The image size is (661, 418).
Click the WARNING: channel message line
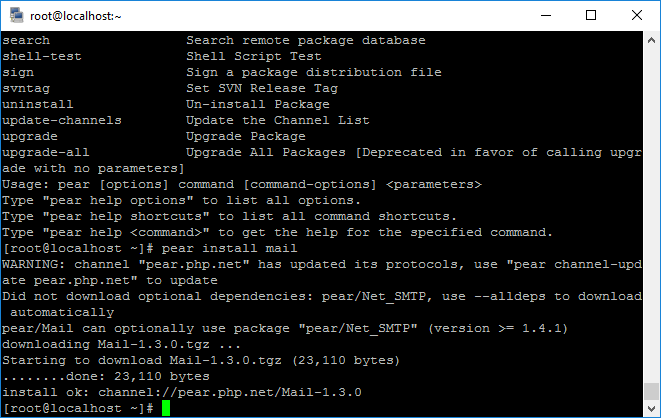click(322, 272)
